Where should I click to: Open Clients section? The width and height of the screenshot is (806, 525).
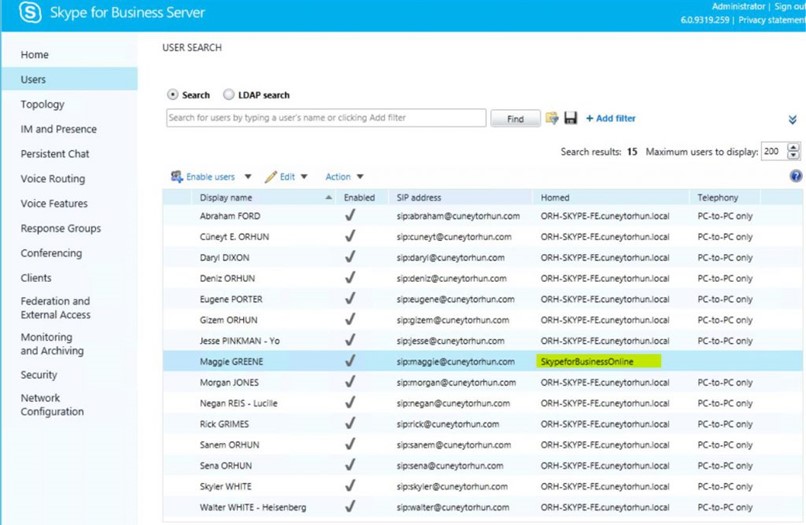pos(36,278)
